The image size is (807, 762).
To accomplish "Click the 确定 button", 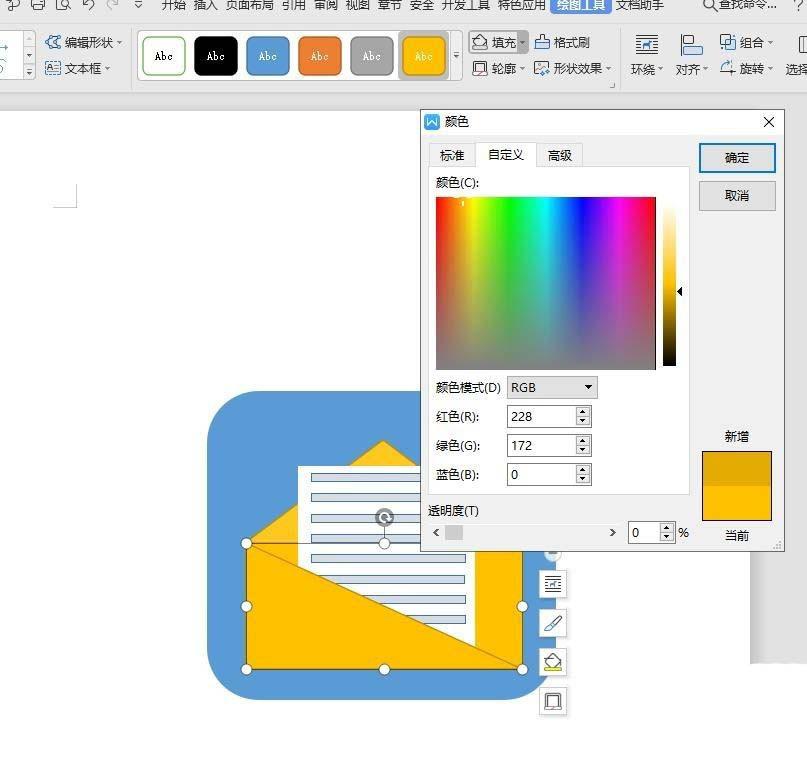I will tap(737, 158).
